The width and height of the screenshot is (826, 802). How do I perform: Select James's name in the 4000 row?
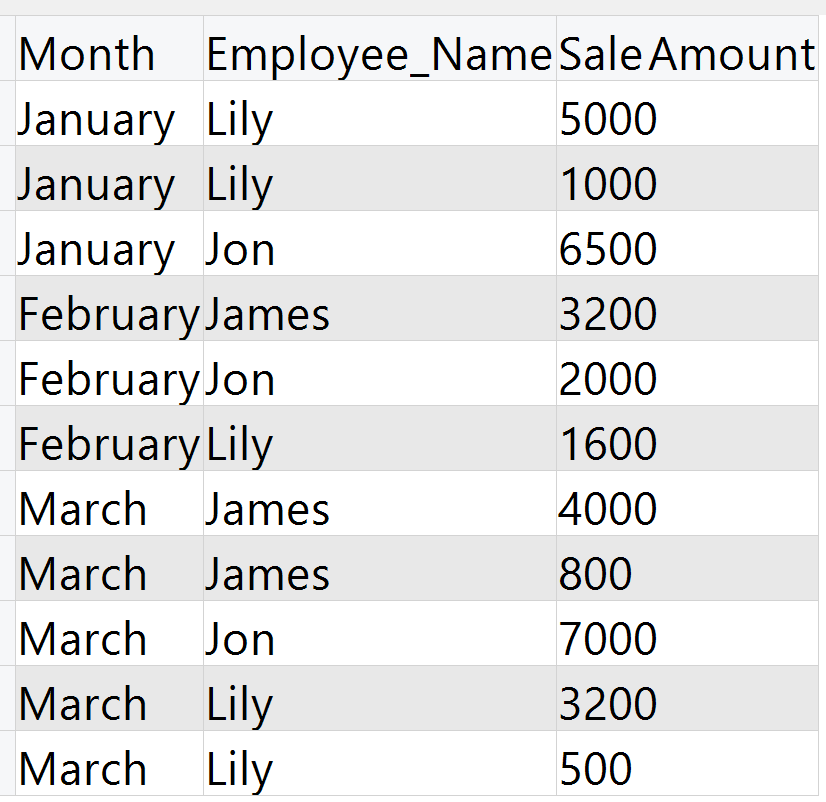[267, 510]
